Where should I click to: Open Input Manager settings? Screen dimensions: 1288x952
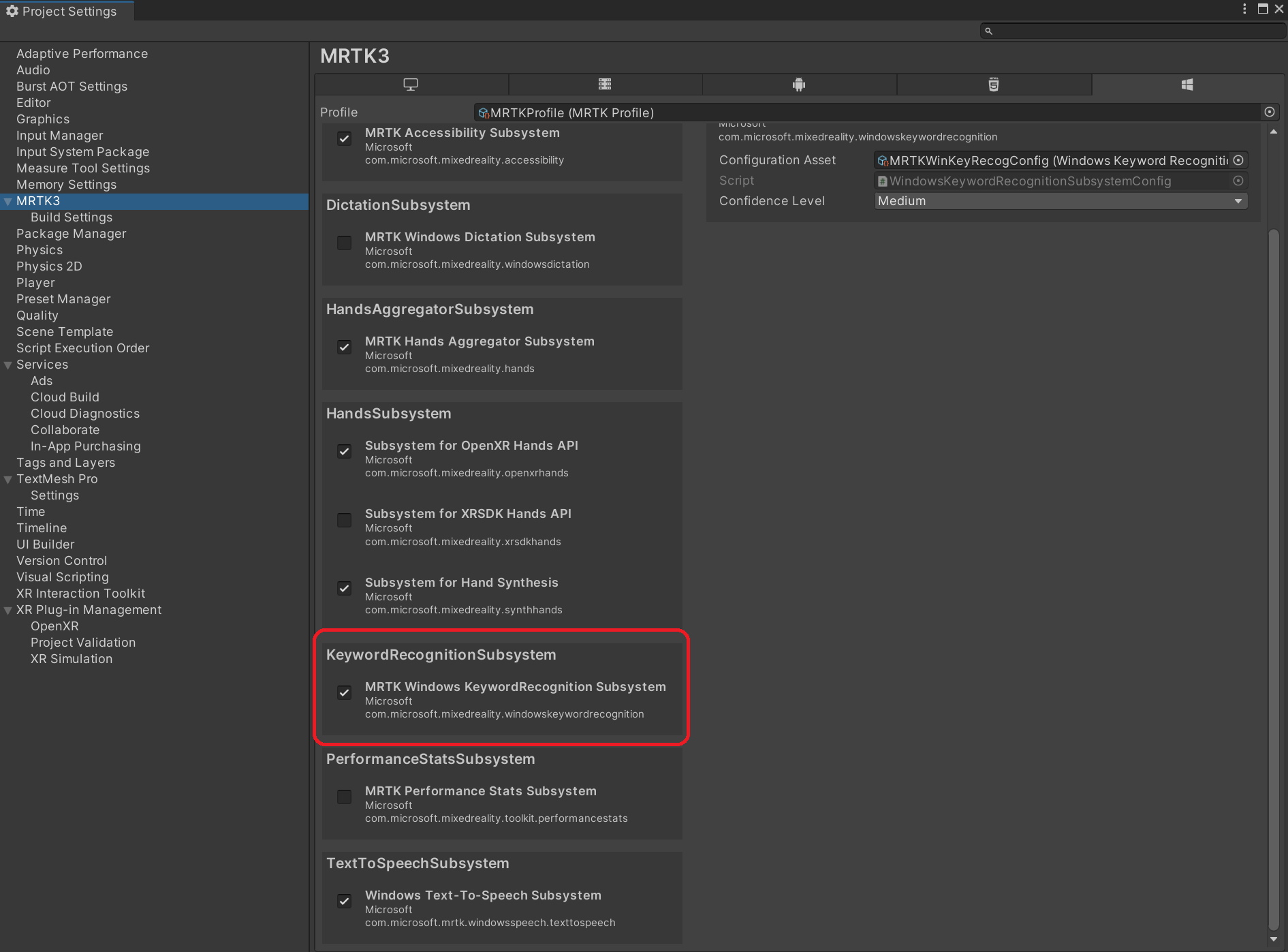60,136
